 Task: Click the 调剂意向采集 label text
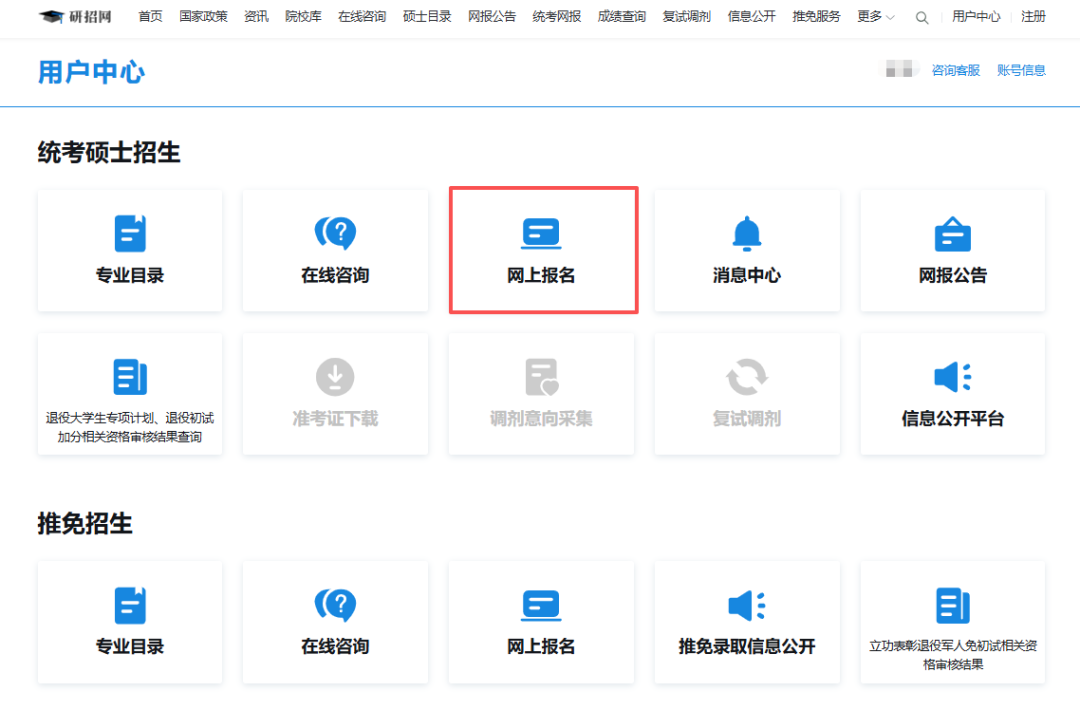[541, 419]
